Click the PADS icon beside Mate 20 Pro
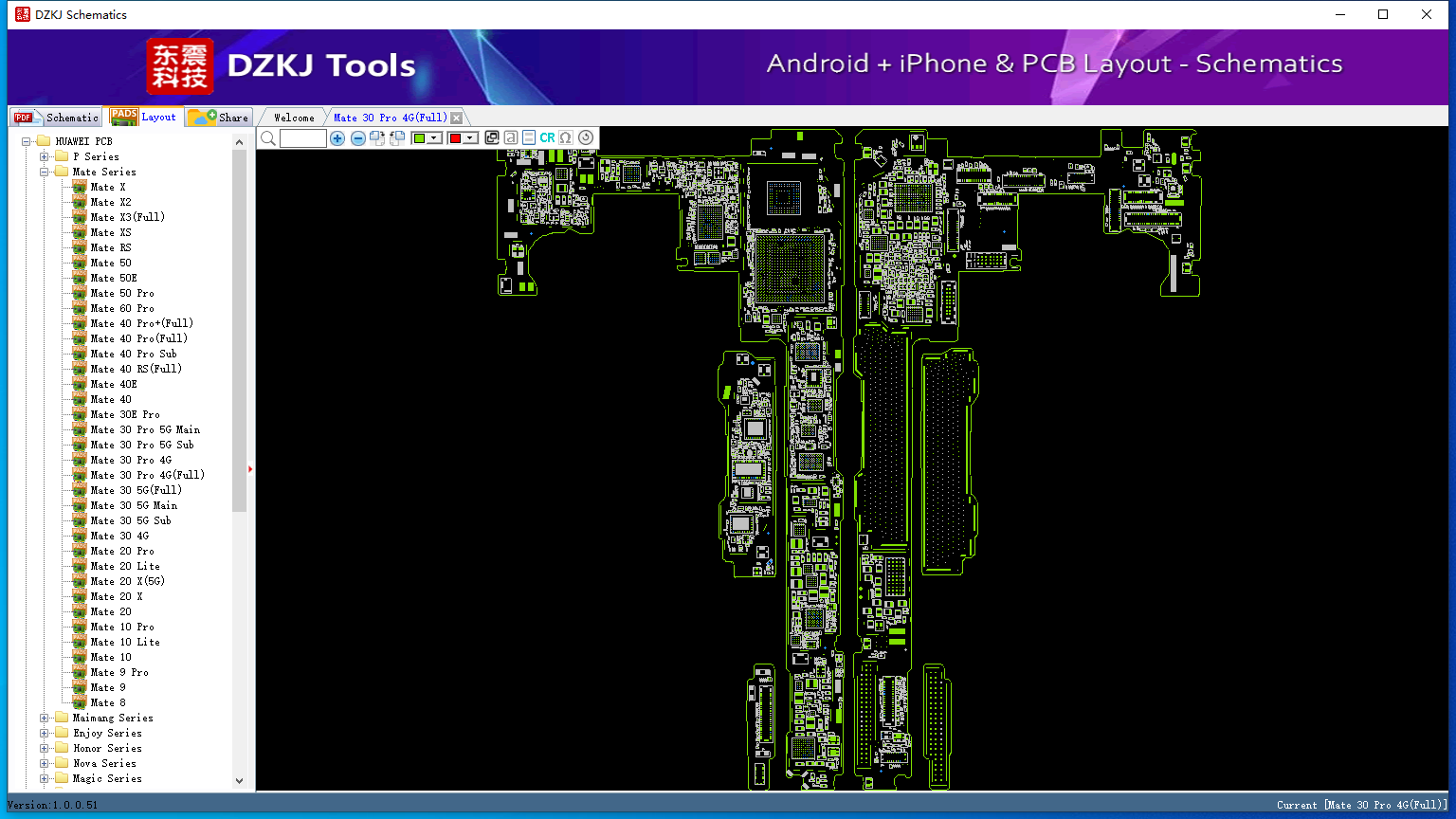The width and height of the screenshot is (1456, 819). pos(80,551)
